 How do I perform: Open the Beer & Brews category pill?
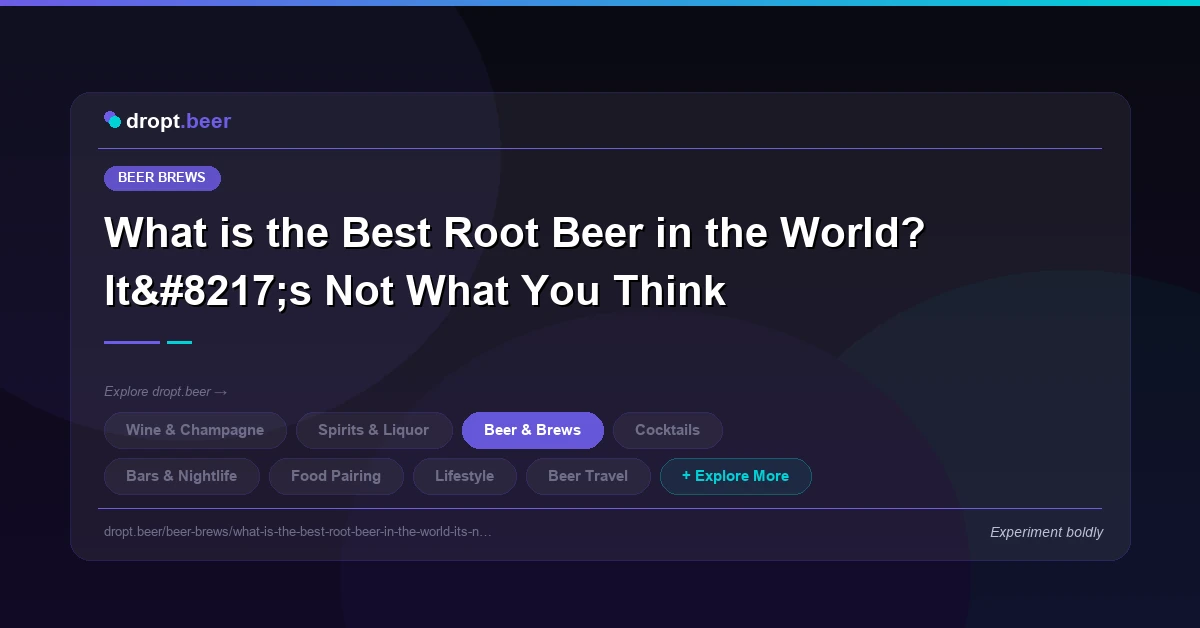[x=533, y=430]
